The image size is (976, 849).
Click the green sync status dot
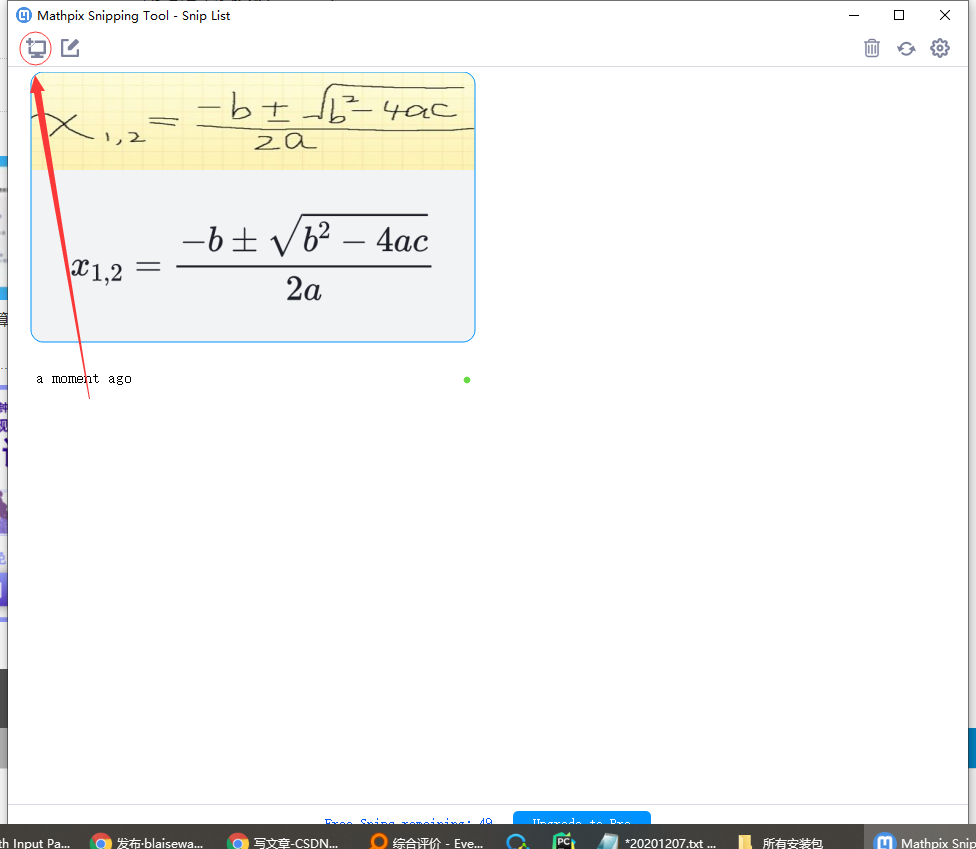tap(466, 380)
